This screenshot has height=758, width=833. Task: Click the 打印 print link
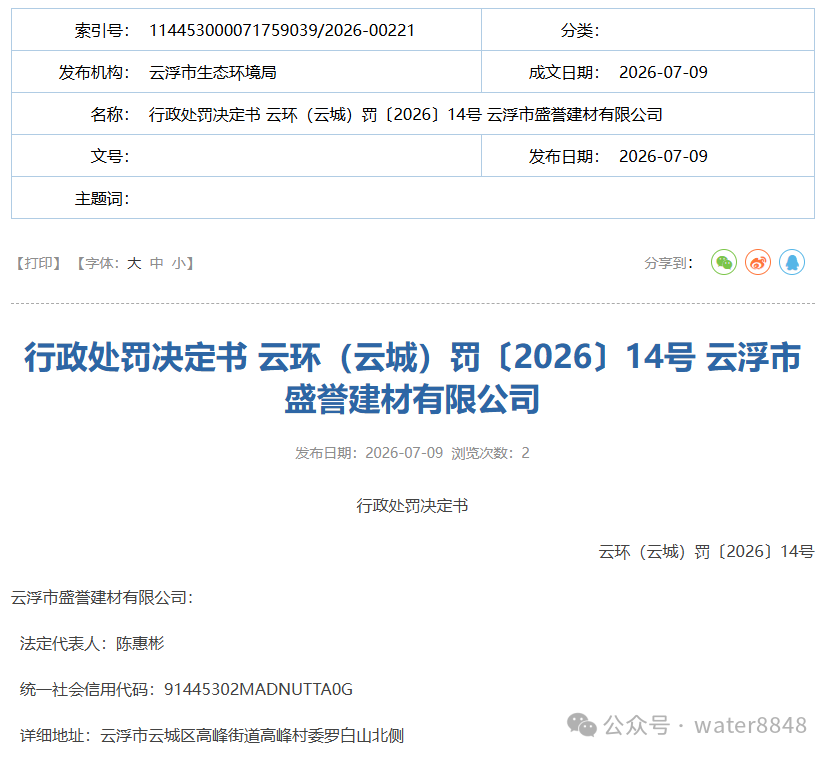(x=38, y=263)
